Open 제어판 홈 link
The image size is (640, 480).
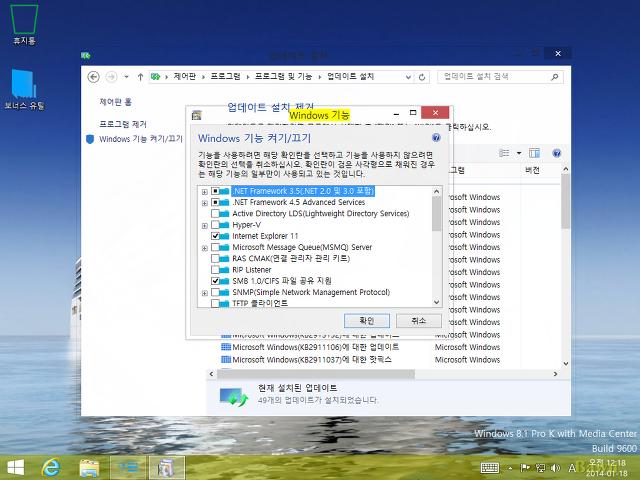116,102
